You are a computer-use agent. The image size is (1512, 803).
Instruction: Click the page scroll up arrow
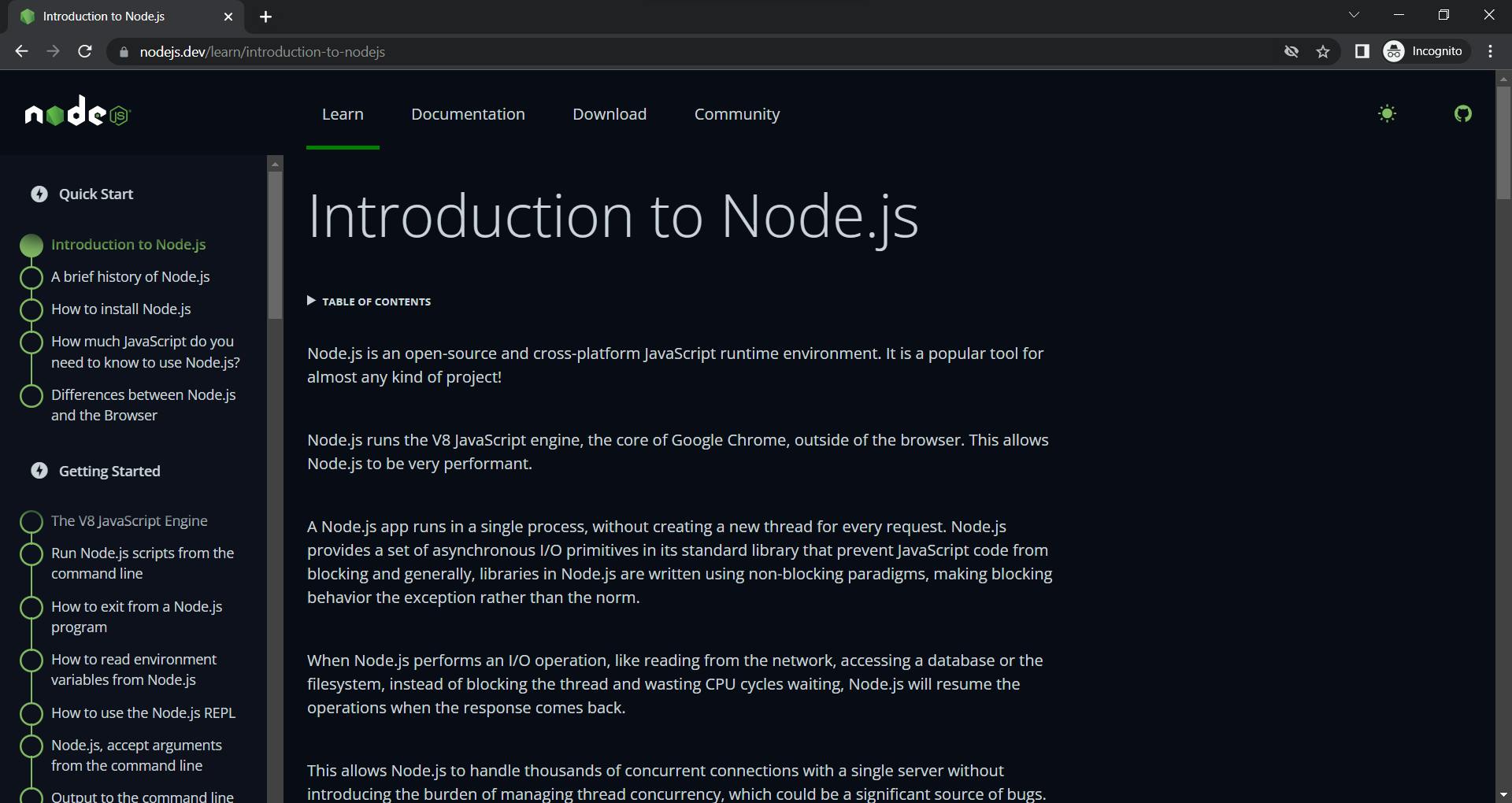pyautogui.click(x=1503, y=78)
